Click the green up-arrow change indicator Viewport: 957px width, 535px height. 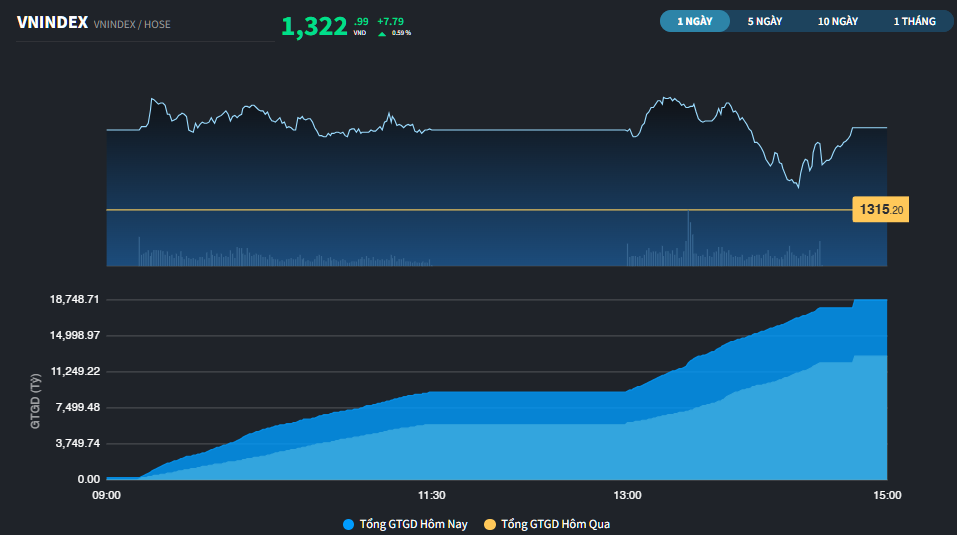[381, 33]
